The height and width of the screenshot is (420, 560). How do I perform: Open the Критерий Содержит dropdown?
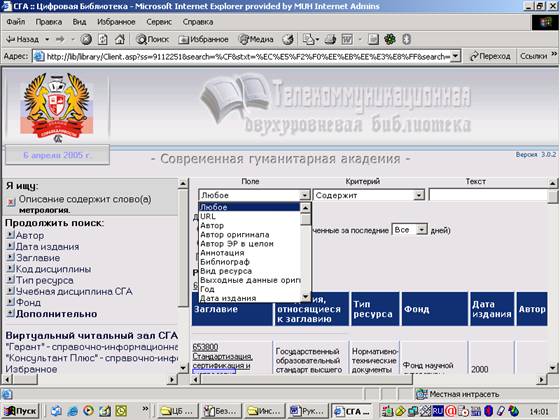pos(369,195)
